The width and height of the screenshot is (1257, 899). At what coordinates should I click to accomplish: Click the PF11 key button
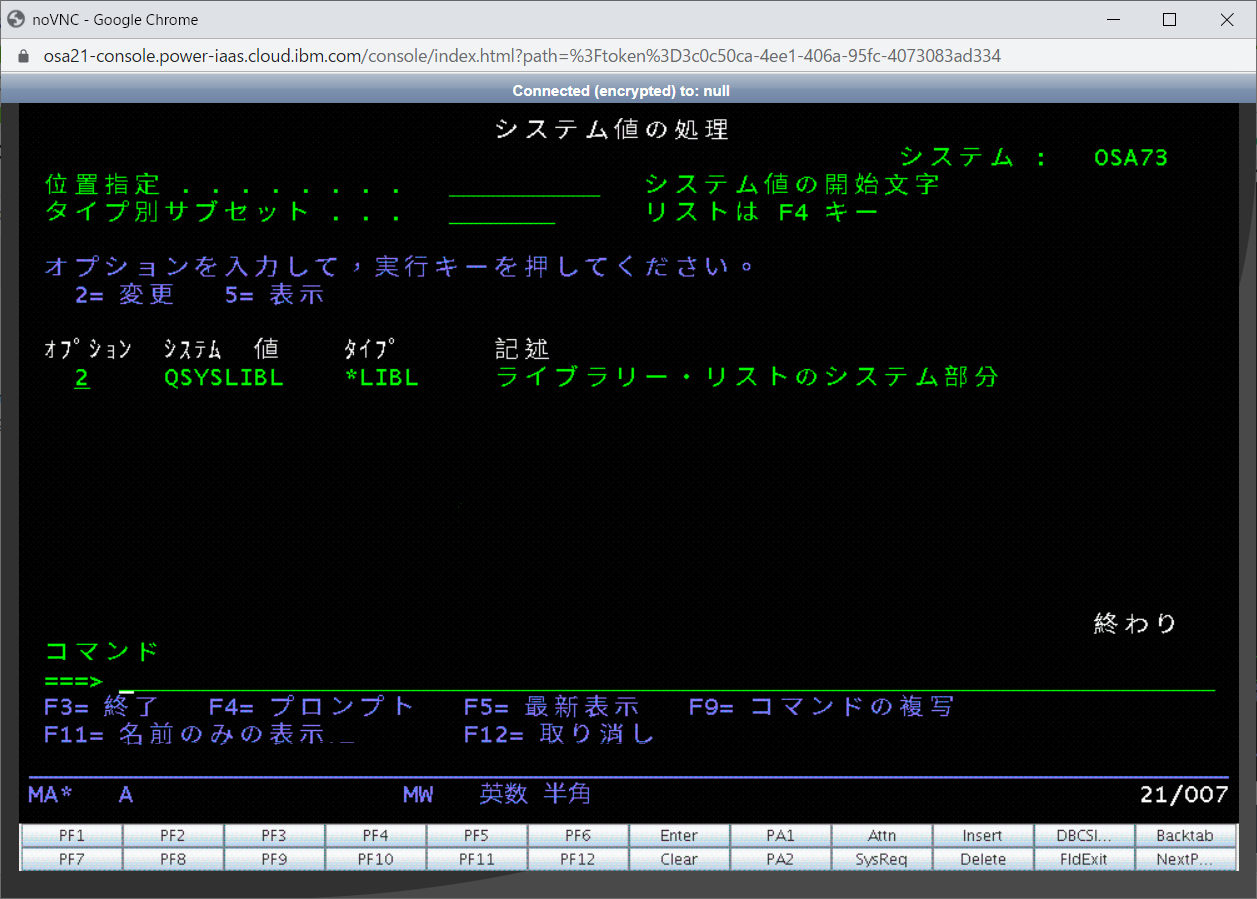[477, 859]
